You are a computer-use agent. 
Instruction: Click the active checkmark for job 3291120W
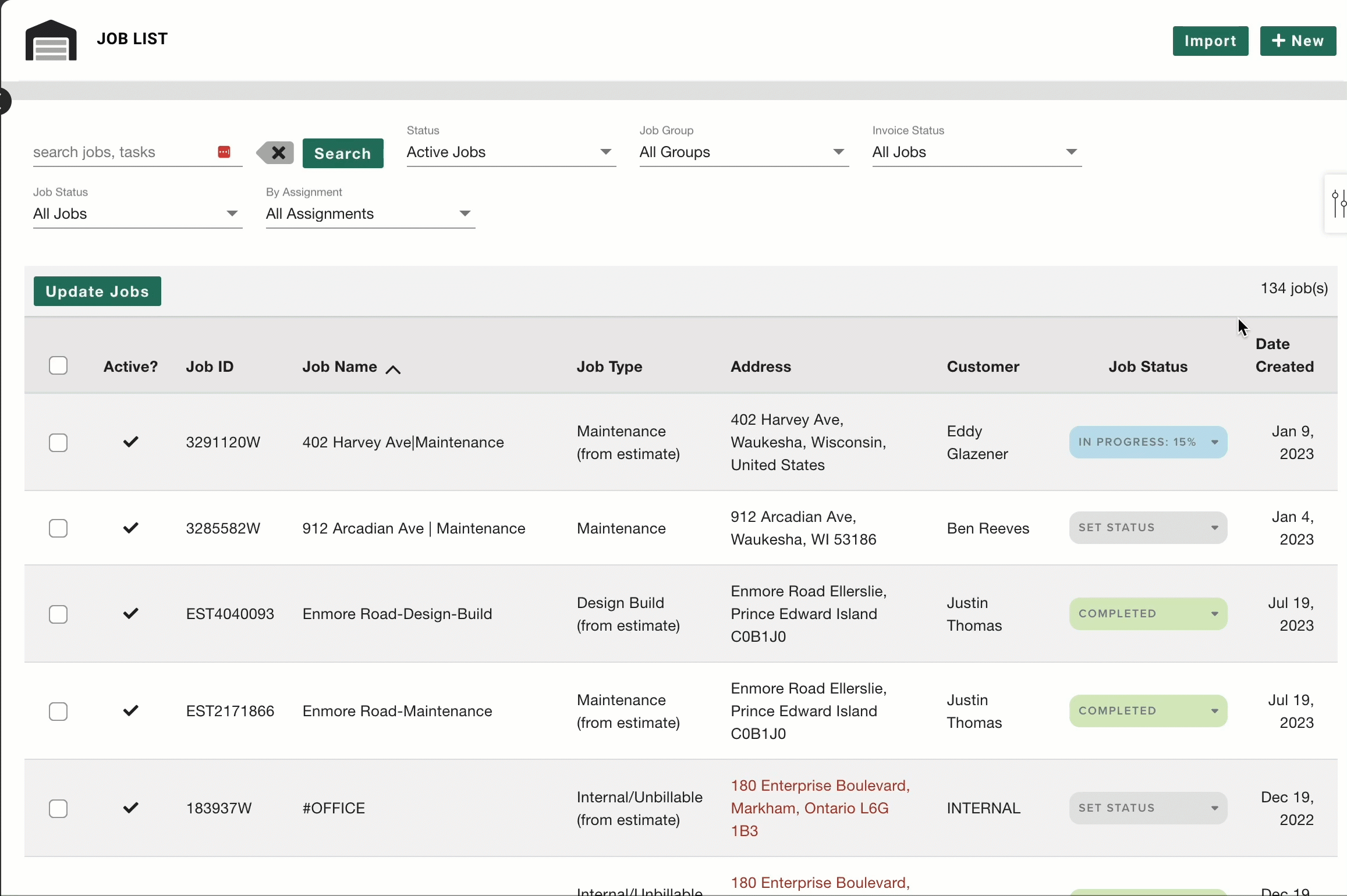point(131,442)
